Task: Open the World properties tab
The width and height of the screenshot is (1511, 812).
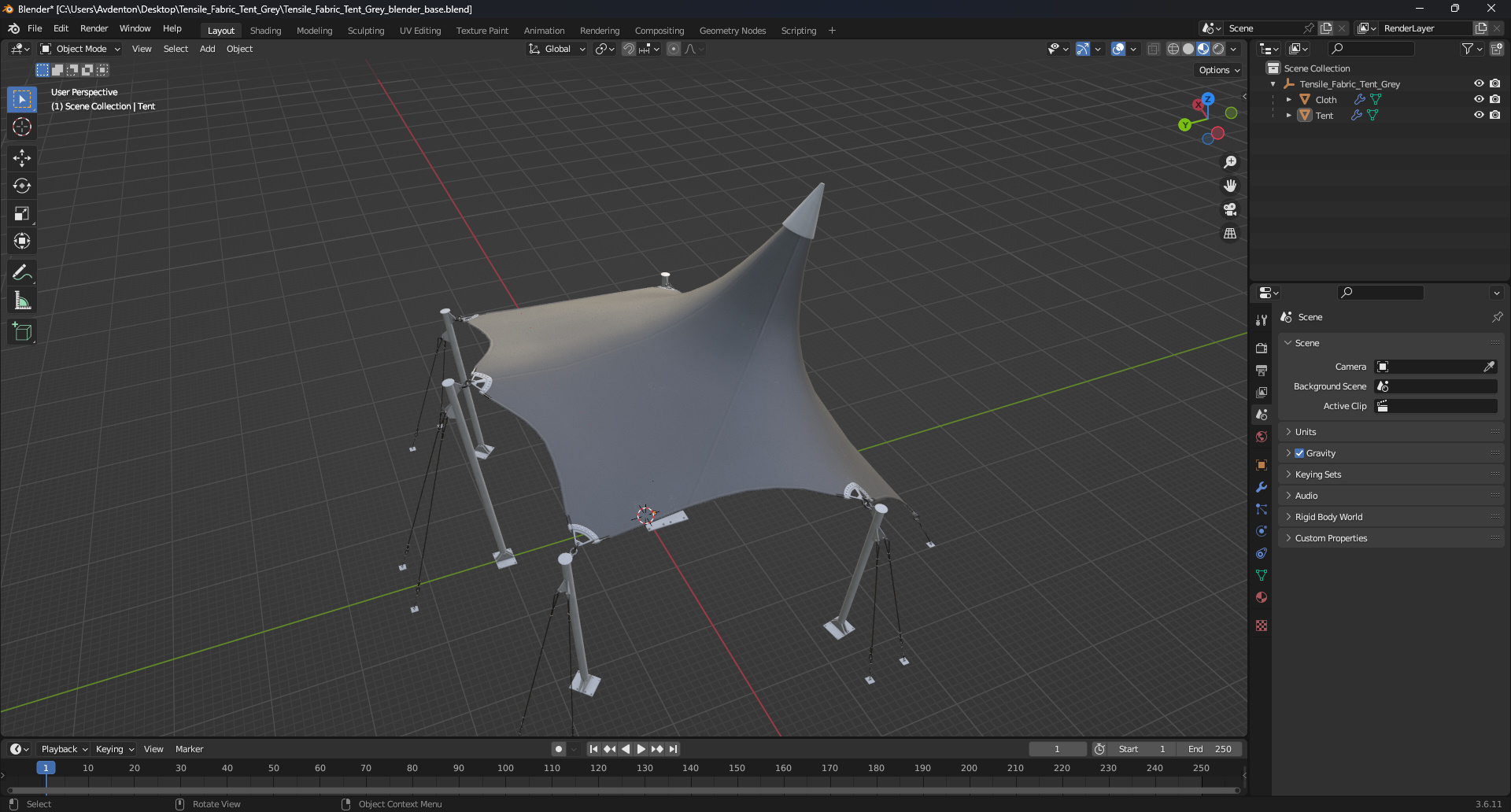Action: [1262, 437]
